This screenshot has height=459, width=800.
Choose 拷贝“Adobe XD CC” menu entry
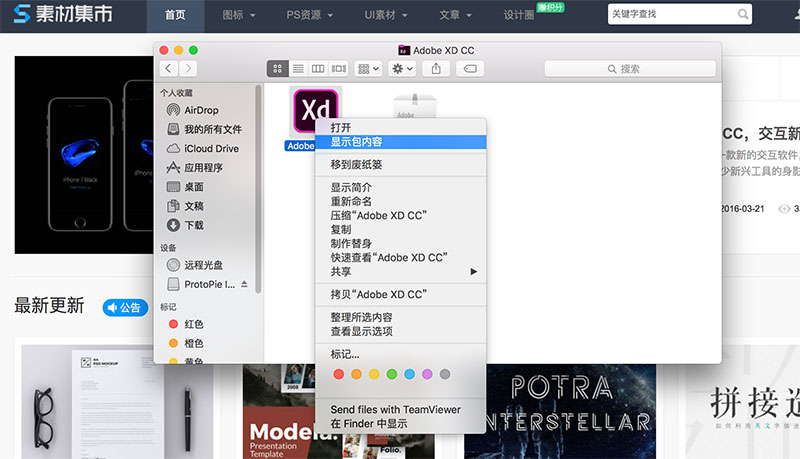pyautogui.click(x=401, y=294)
